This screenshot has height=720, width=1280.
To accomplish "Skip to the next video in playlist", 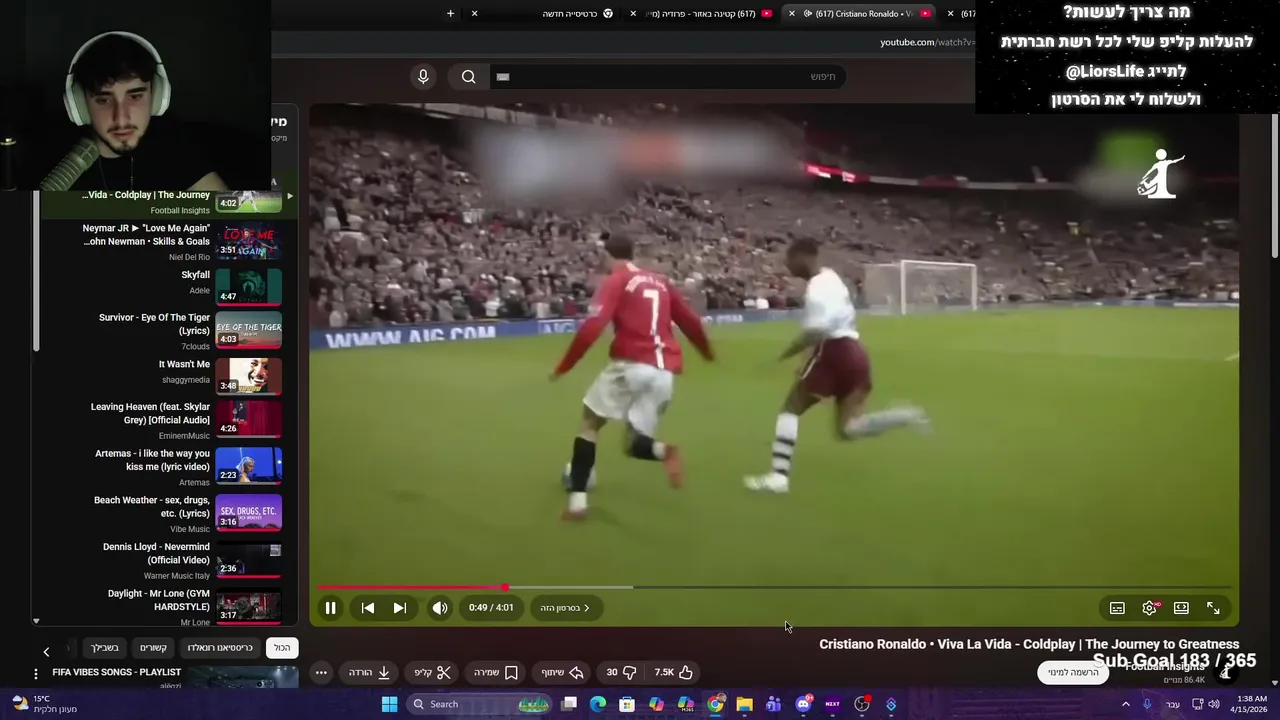I will click(x=400, y=608).
